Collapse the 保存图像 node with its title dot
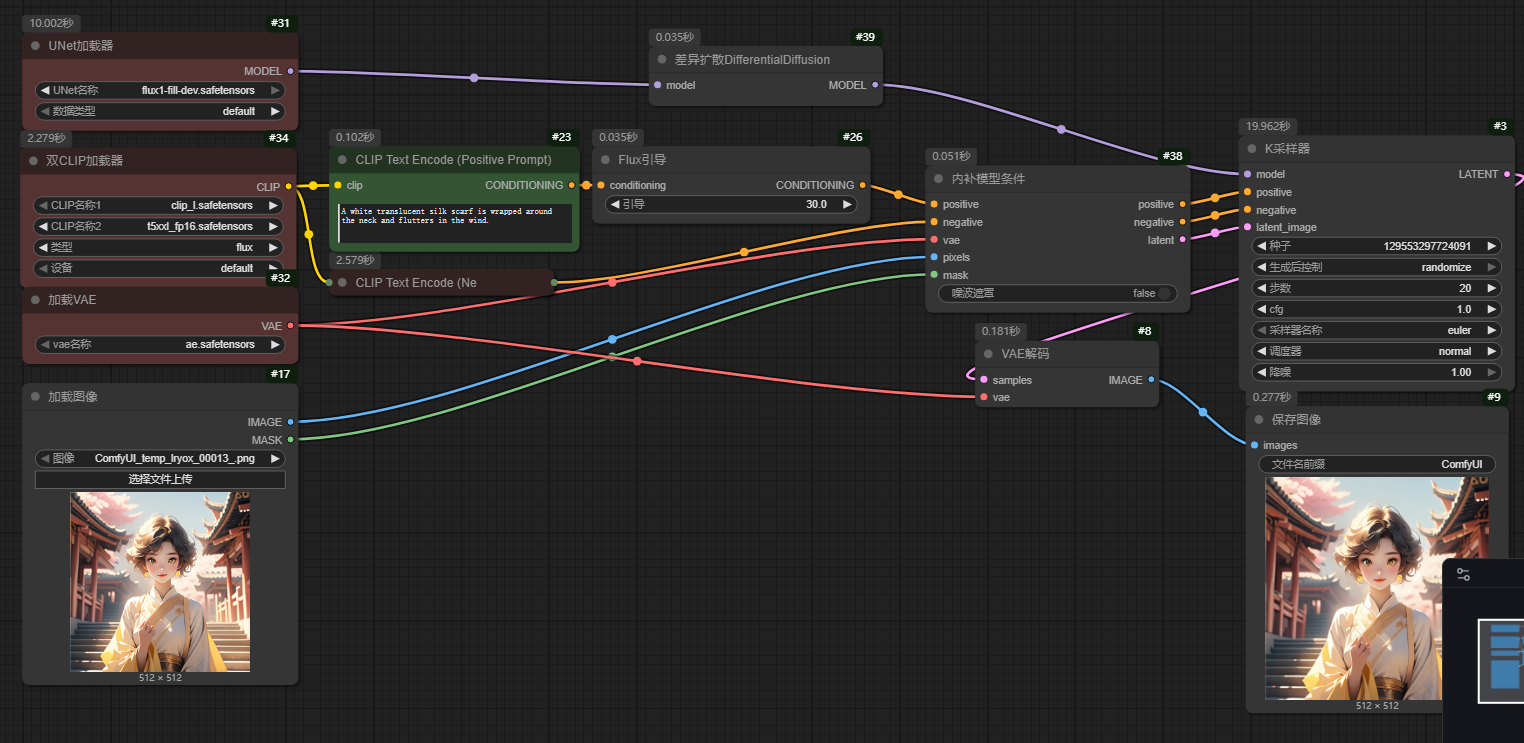 click(1258, 420)
